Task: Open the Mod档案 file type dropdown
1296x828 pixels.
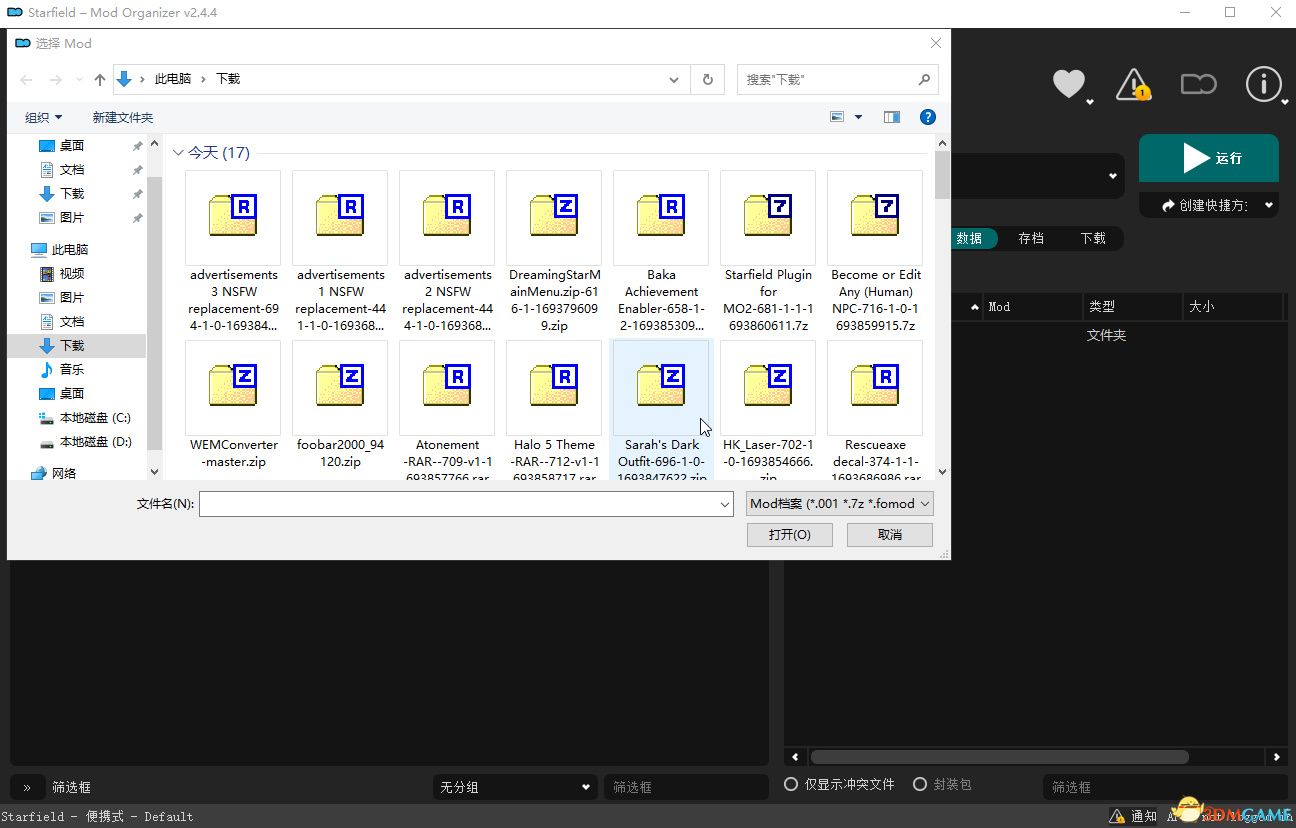Action: (x=839, y=504)
